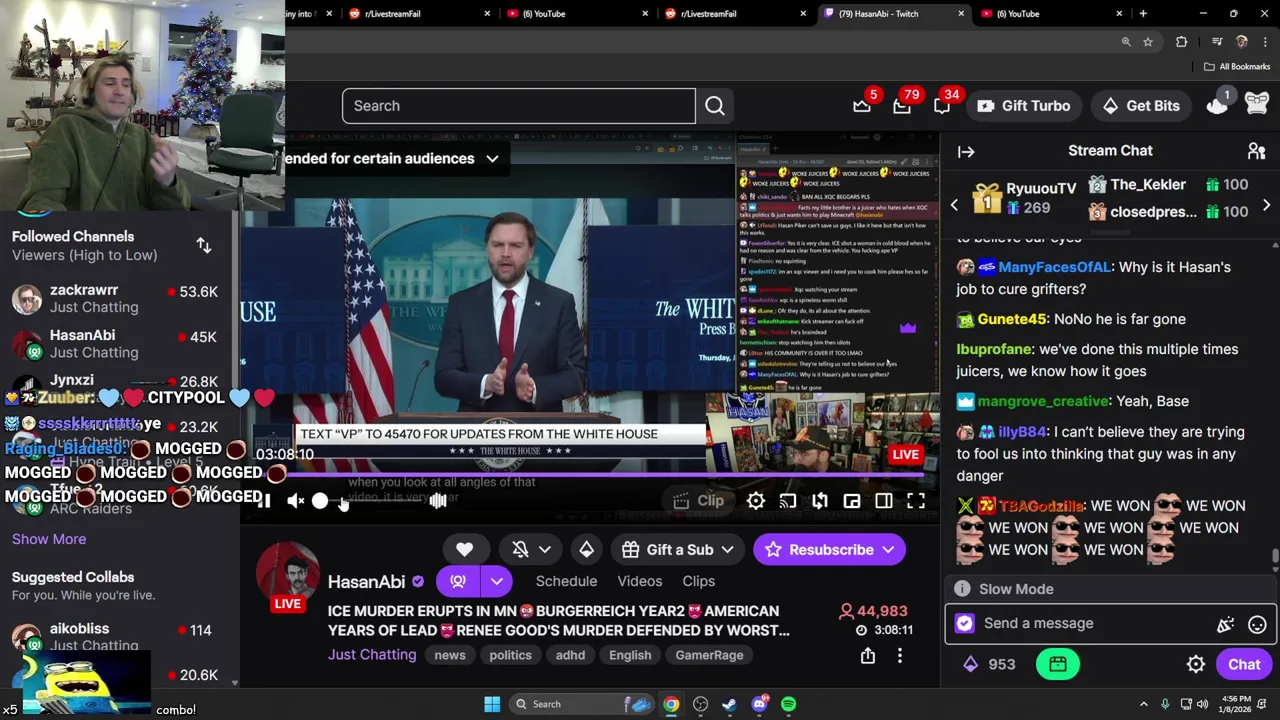Click the heart follow button

pyautogui.click(x=464, y=549)
